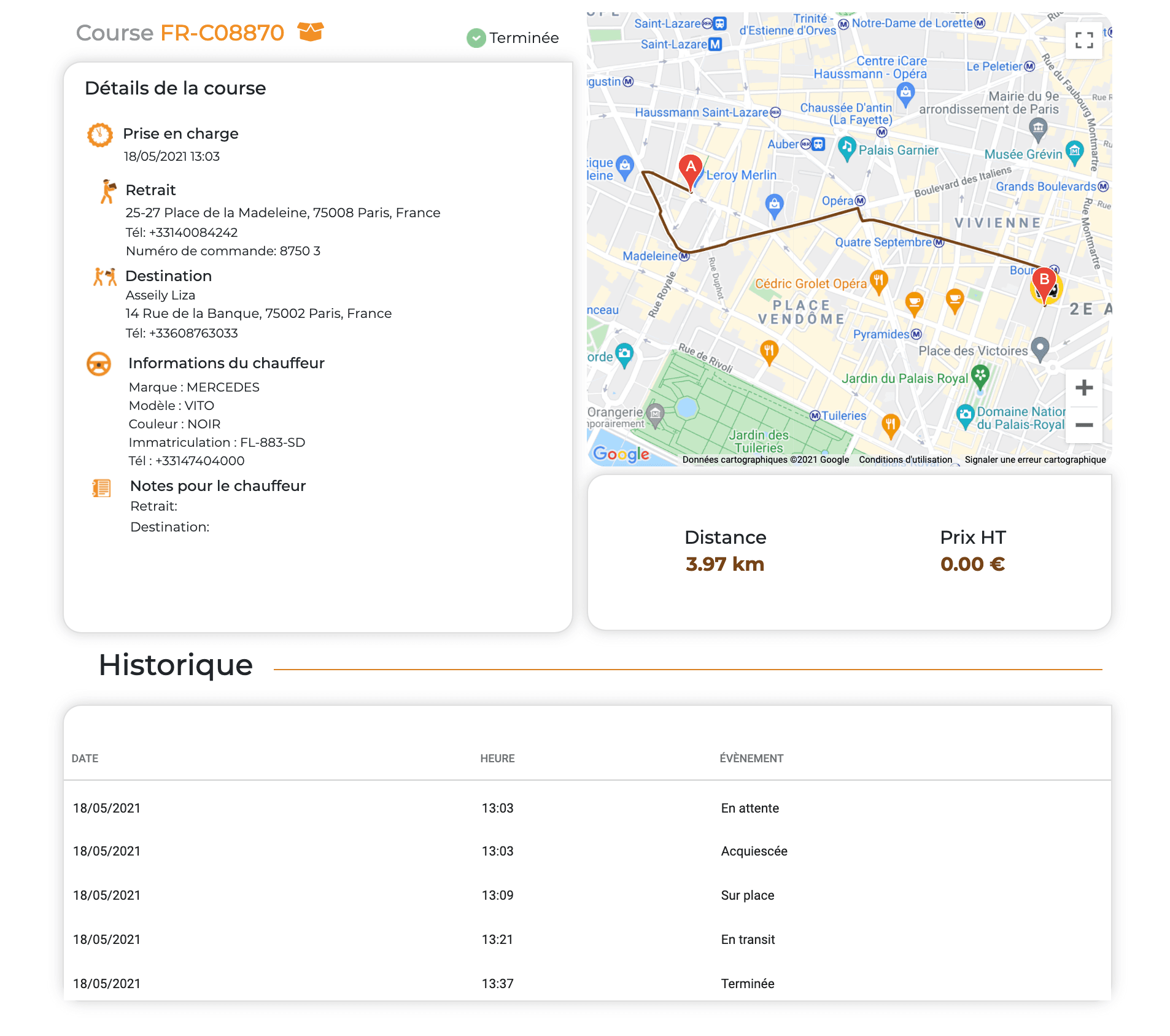Zoom out on the map
The width and height of the screenshot is (1170, 1036).
click(x=1084, y=425)
